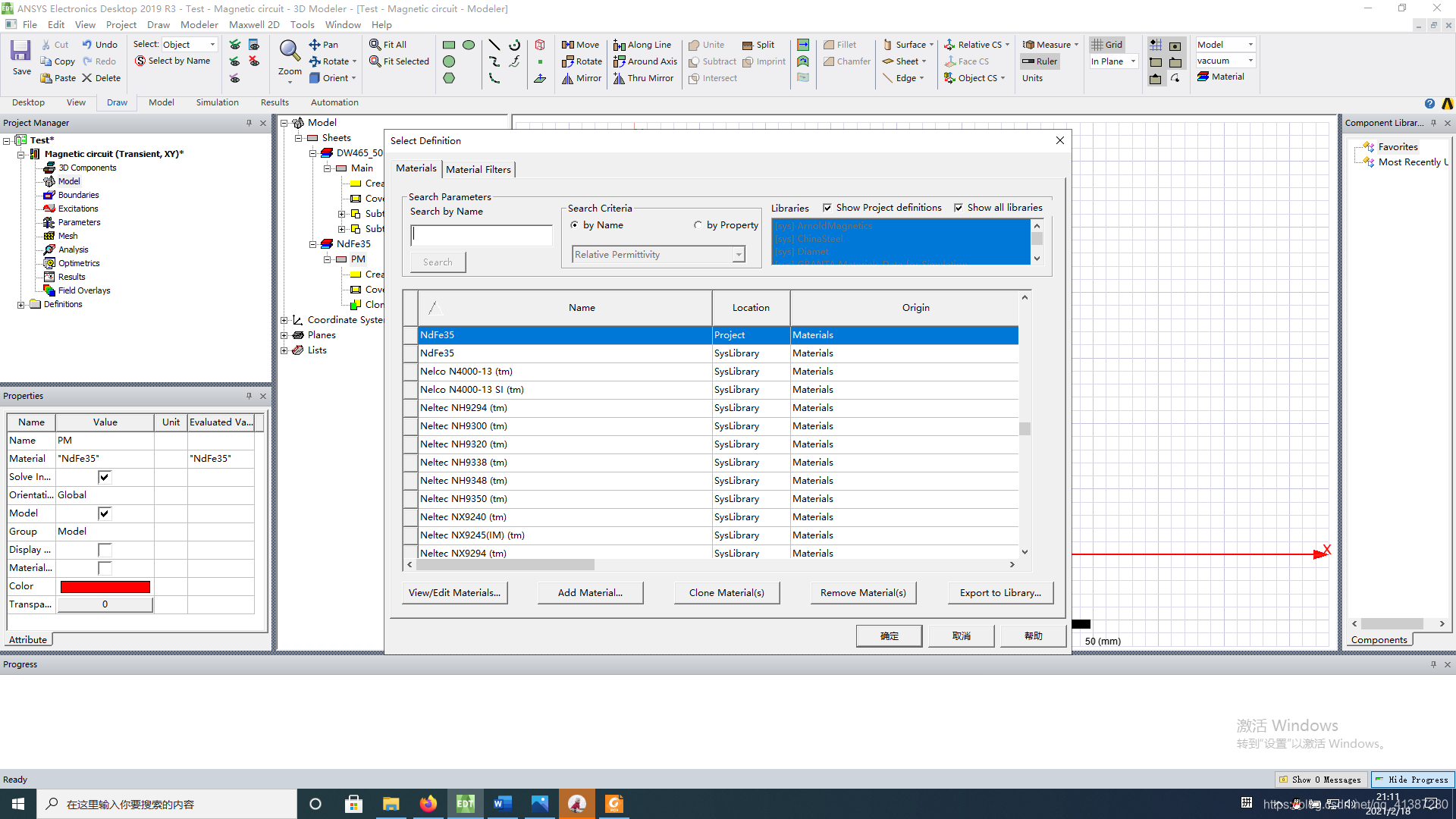Click the Undo icon
Screen dimensions: 1456x819
pyautogui.click(x=87, y=45)
